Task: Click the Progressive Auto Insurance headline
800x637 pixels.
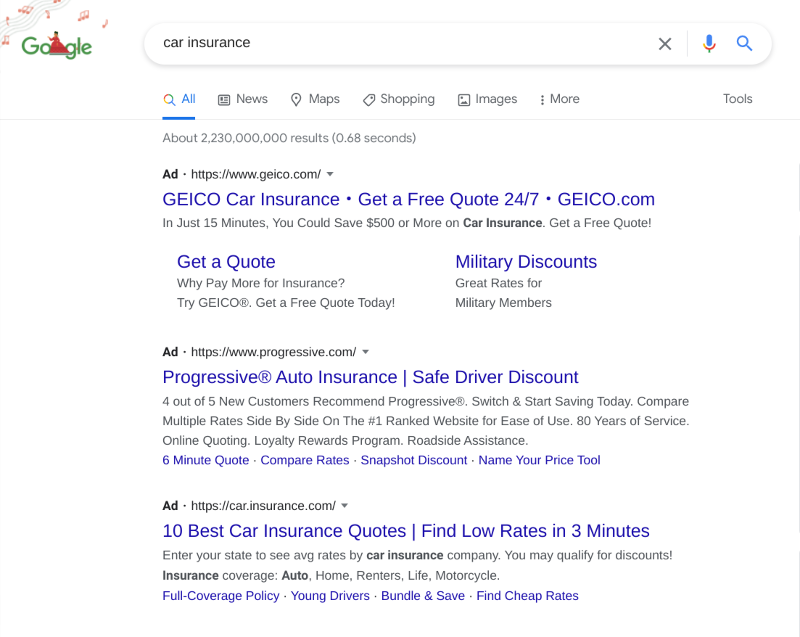Action: (x=370, y=377)
